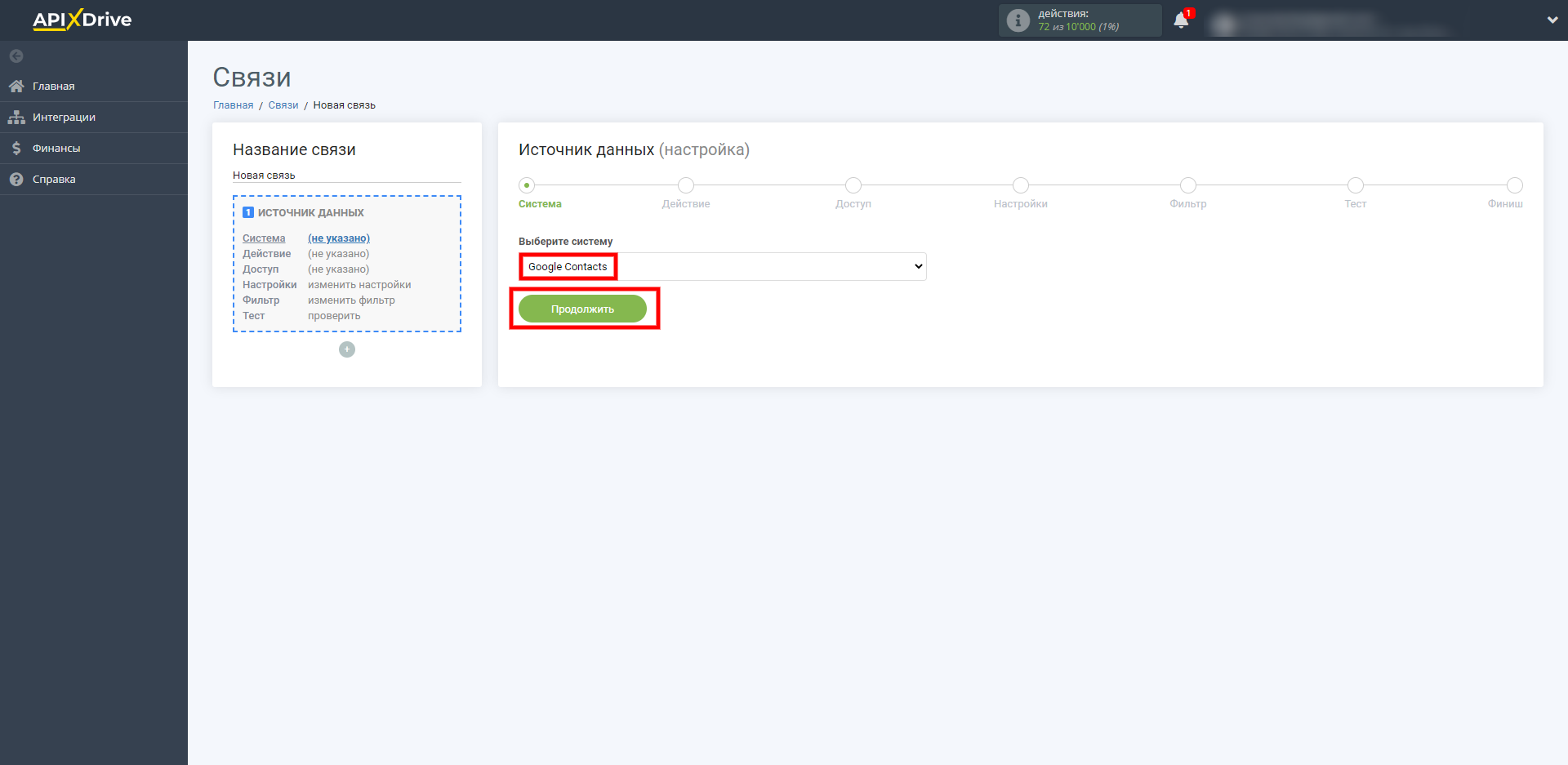Click the dollar icon for Финансы
Image resolution: width=1568 pixels, height=765 pixels.
click(16, 148)
